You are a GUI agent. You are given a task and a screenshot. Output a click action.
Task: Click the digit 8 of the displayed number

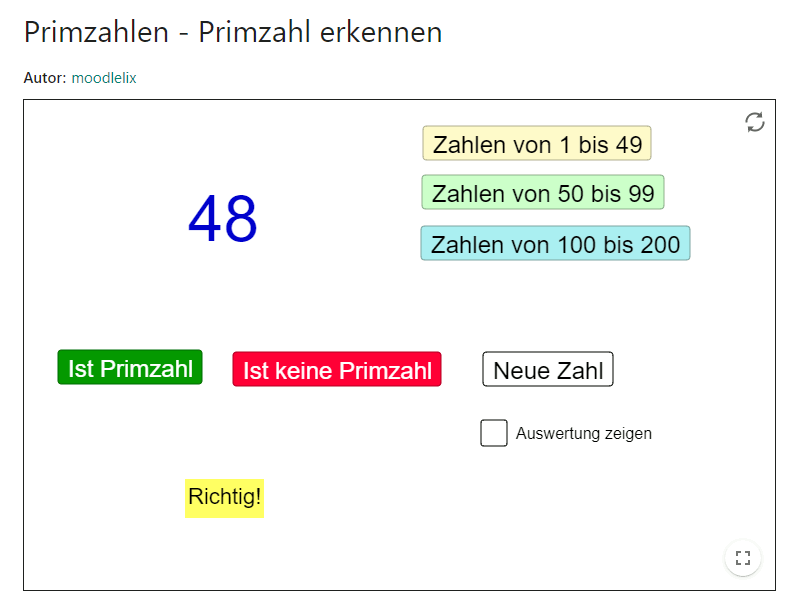(x=241, y=220)
